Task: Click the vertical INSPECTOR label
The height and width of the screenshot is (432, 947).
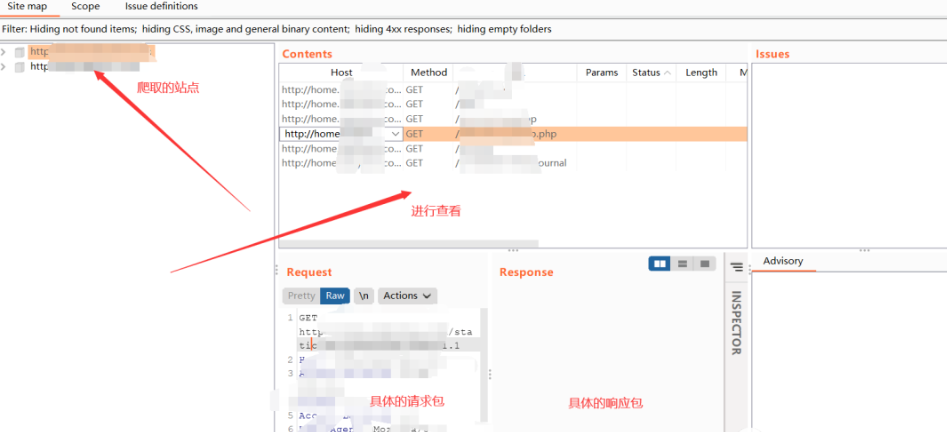Action: click(x=736, y=323)
